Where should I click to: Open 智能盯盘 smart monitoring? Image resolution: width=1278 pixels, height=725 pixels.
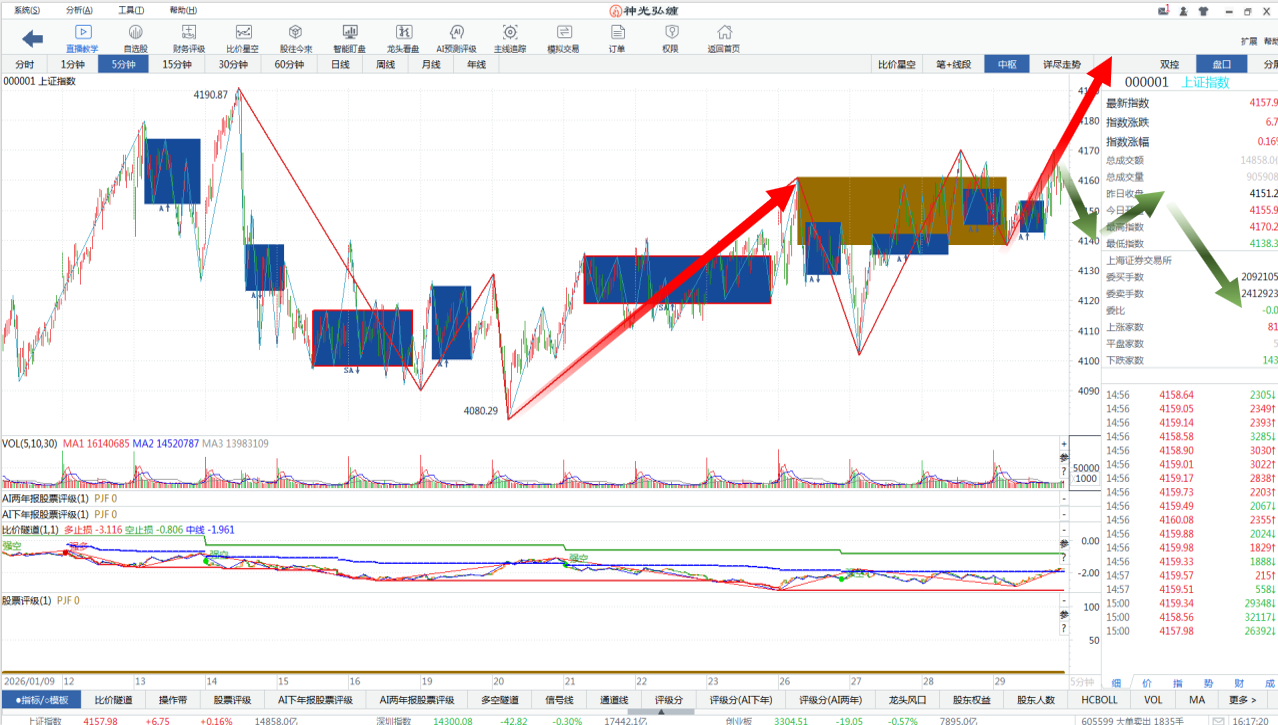click(349, 38)
